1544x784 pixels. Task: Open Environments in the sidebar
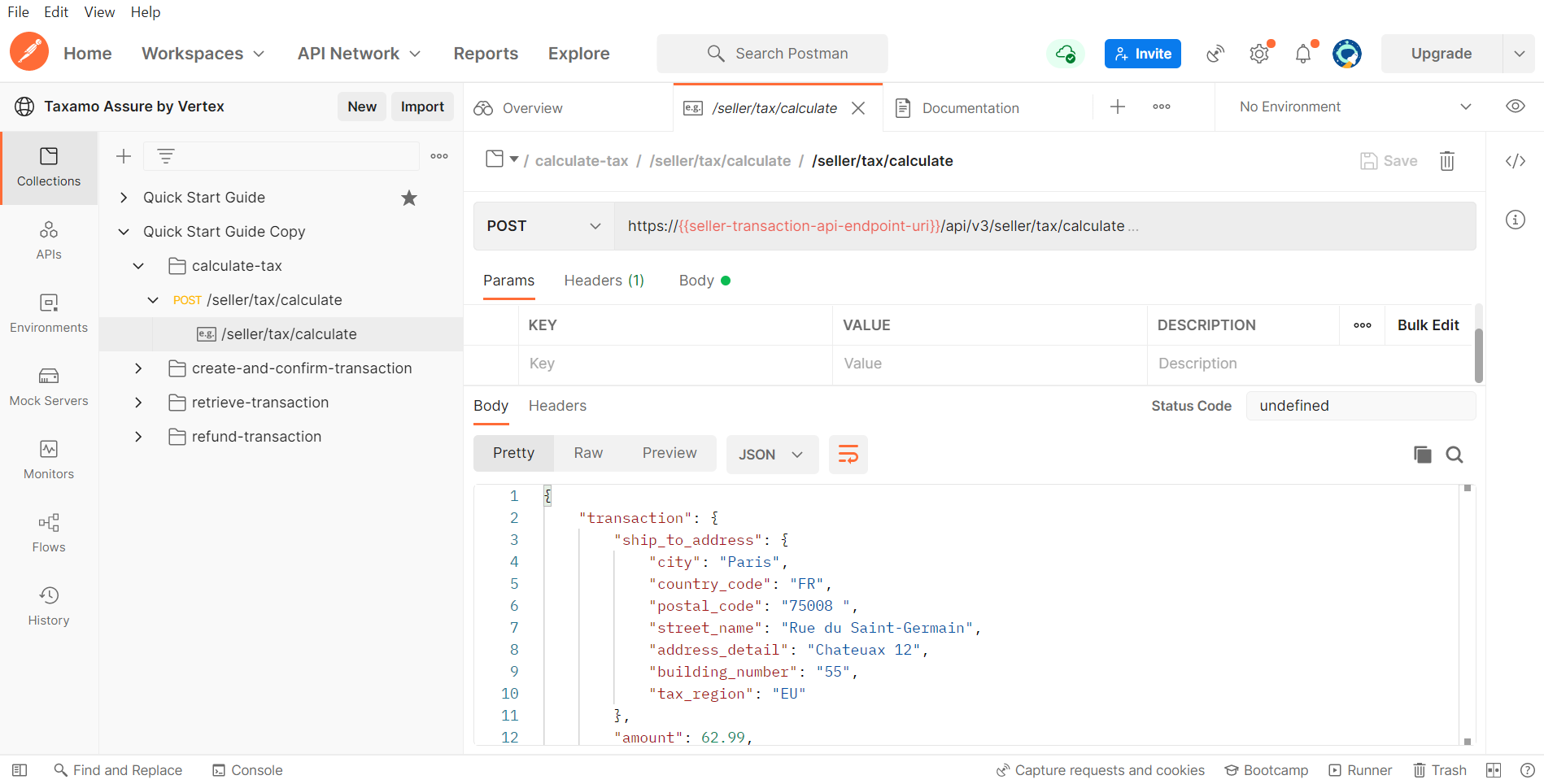pos(49,314)
